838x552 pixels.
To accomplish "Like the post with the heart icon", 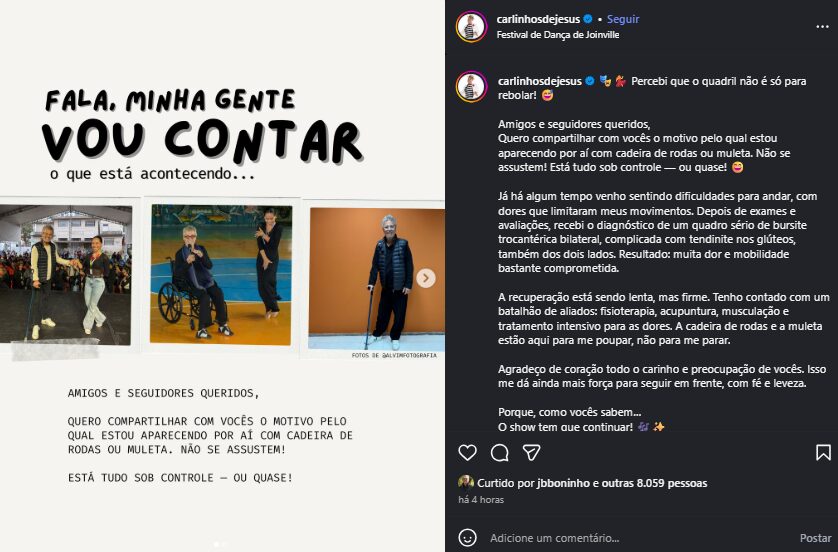I will point(467,453).
